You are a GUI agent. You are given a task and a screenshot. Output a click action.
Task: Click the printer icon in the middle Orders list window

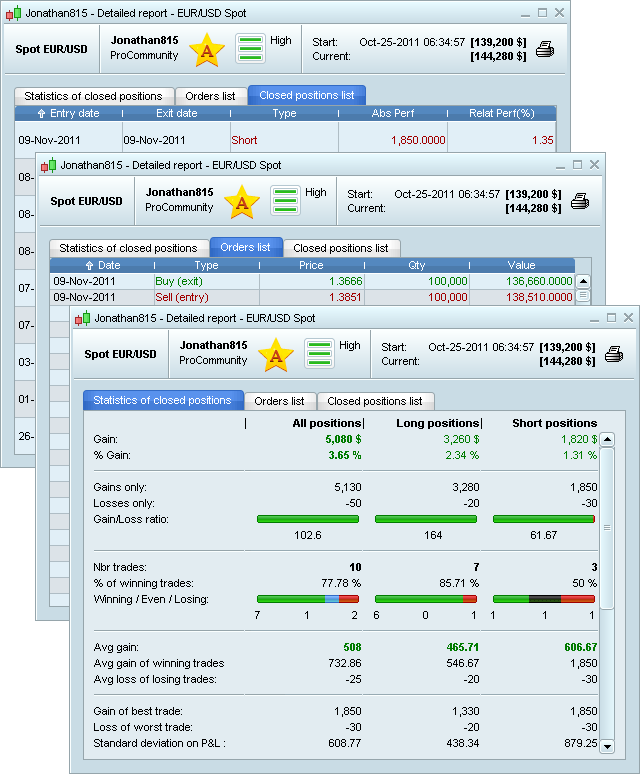(579, 201)
